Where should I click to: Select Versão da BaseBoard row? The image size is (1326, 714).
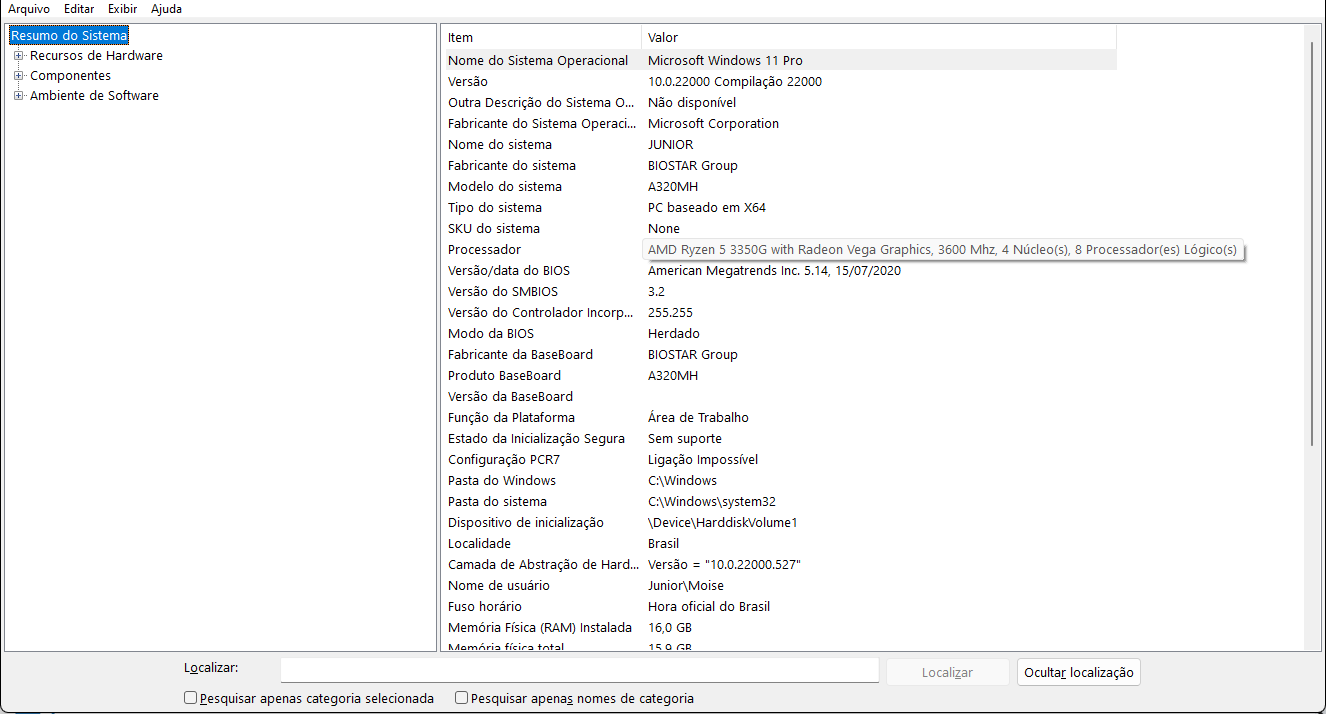click(780, 396)
